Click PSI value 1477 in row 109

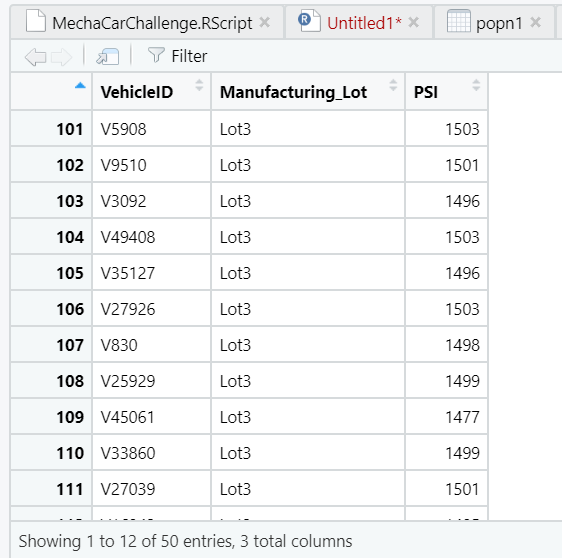coord(447,417)
